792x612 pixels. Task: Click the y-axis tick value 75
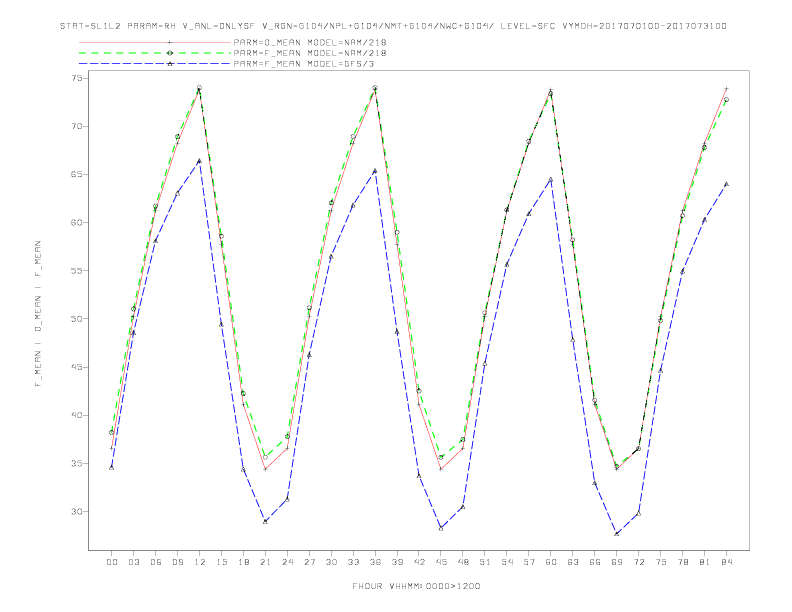point(77,78)
